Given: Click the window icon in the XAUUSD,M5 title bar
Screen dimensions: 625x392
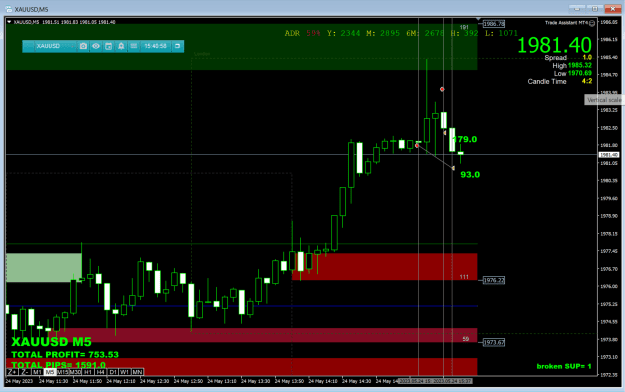Looking at the screenshot, I should coord(8,9).
